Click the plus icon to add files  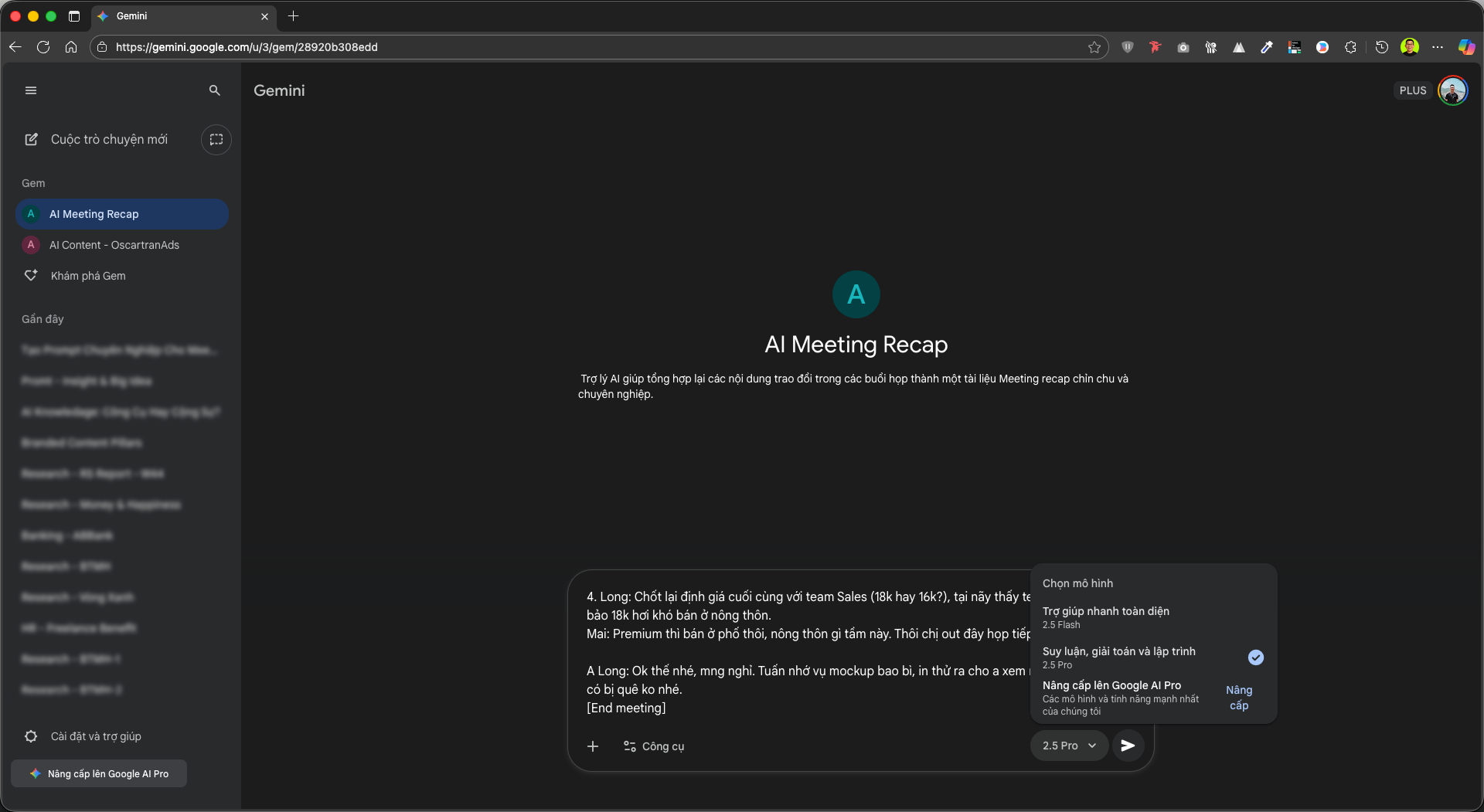pos(593,746)
